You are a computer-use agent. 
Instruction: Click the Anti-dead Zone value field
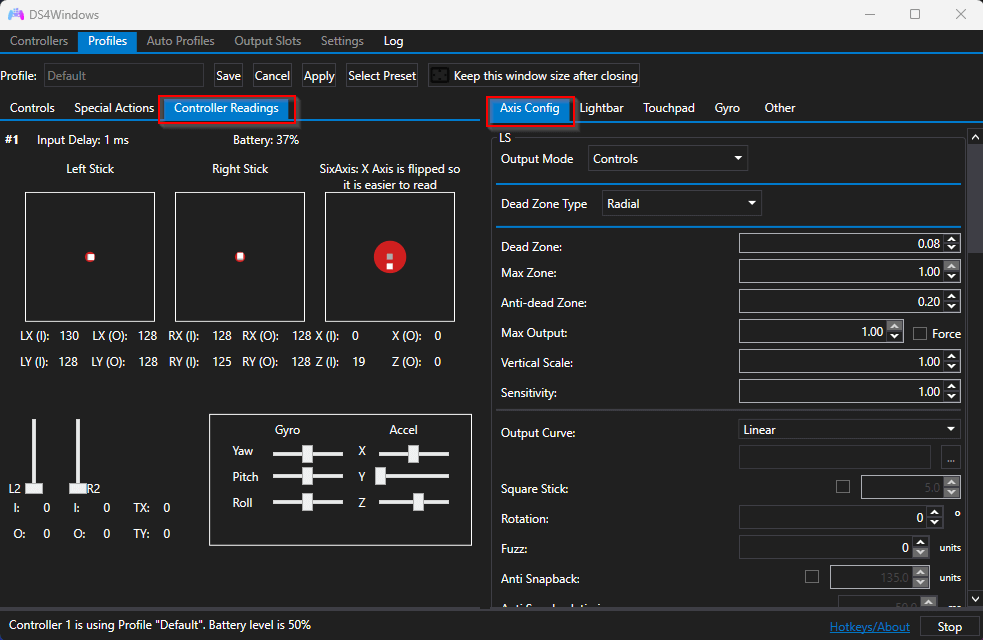(x=841, y=302)
